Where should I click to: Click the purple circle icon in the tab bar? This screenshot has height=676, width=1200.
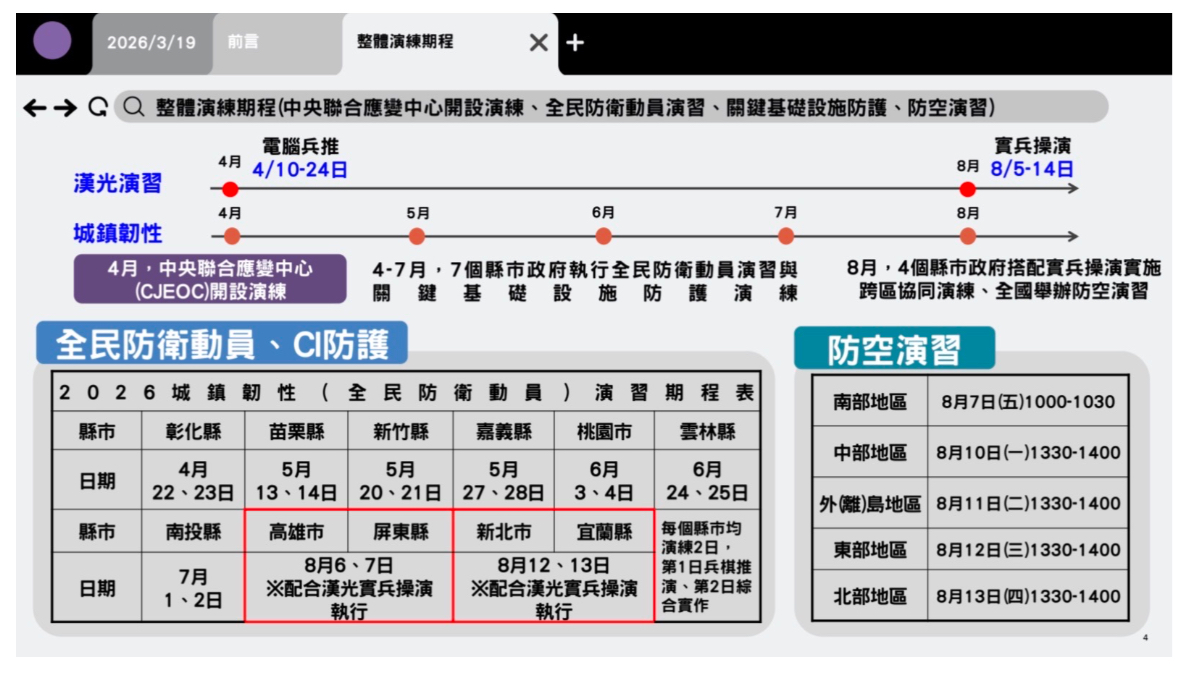pyautogui.click(x=52, y=41)
